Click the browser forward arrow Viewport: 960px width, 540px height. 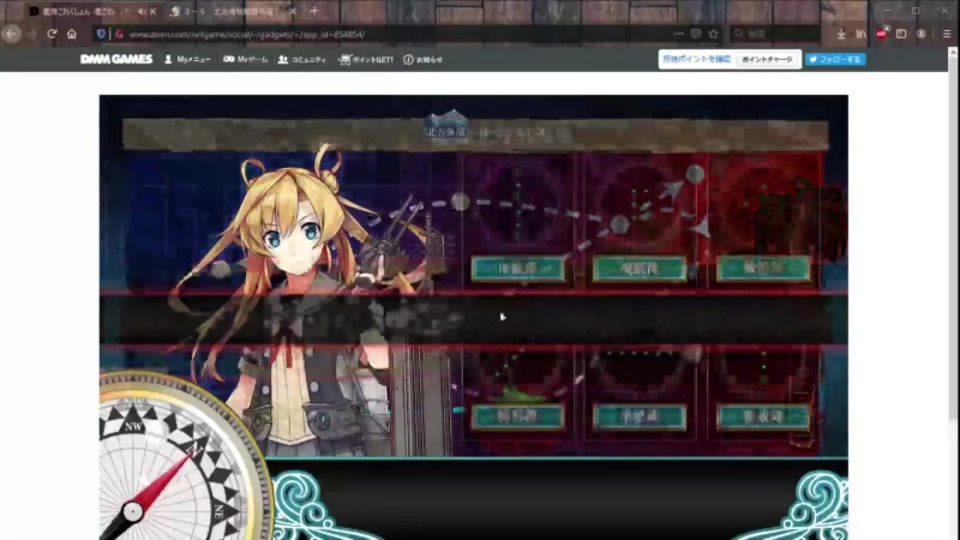(31, 34)
